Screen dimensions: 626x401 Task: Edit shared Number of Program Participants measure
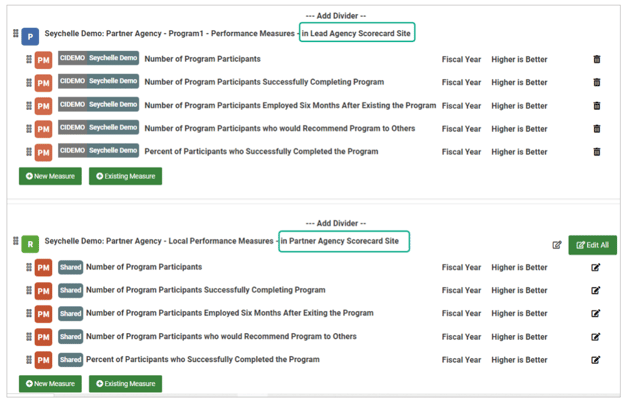coord(596,267)
